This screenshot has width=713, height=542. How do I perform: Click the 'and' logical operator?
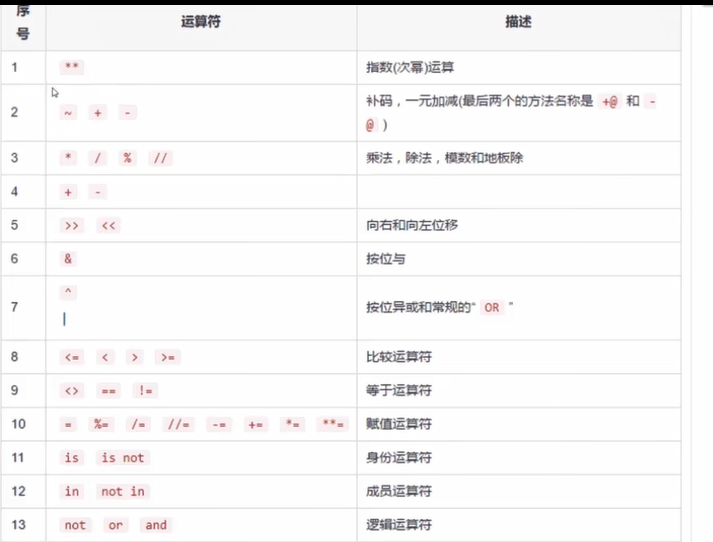(x=156, y=525)
